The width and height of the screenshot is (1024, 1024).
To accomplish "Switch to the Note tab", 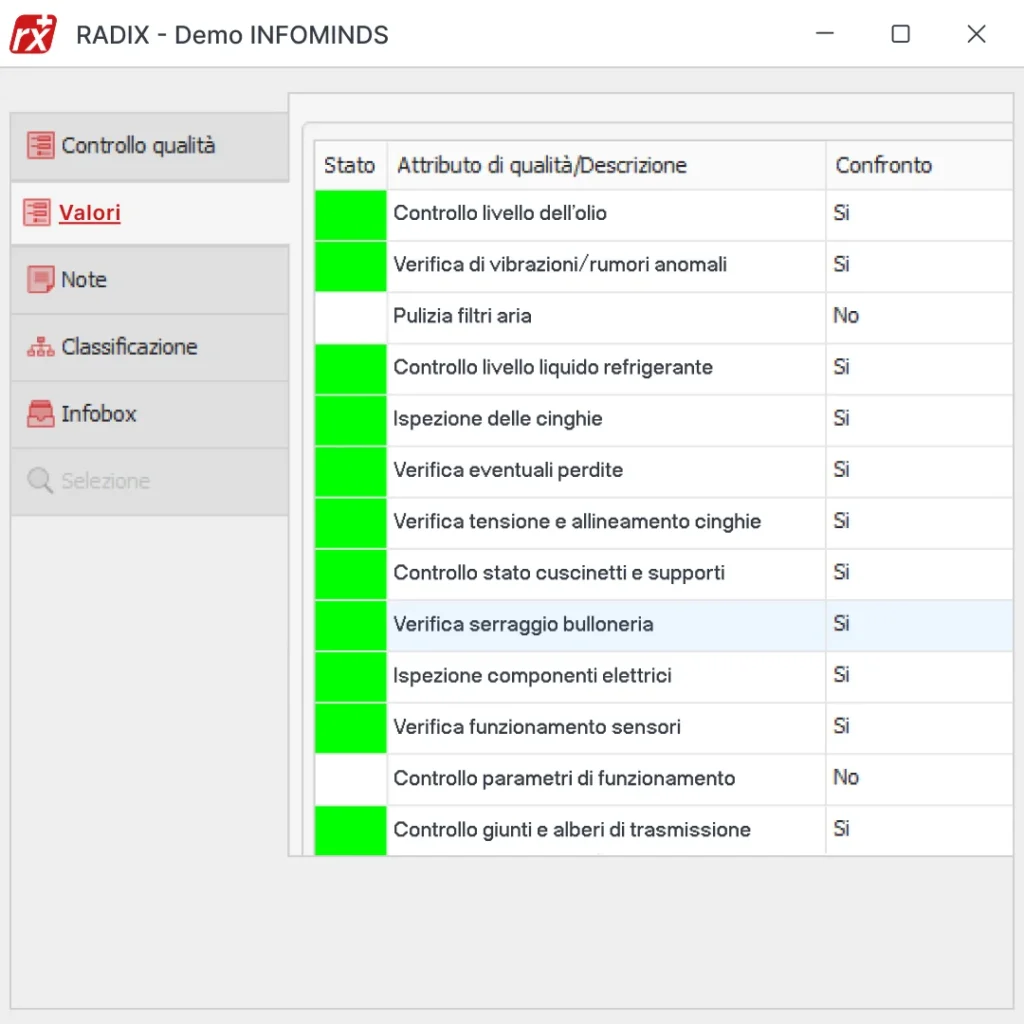I will tap(85, 279).
